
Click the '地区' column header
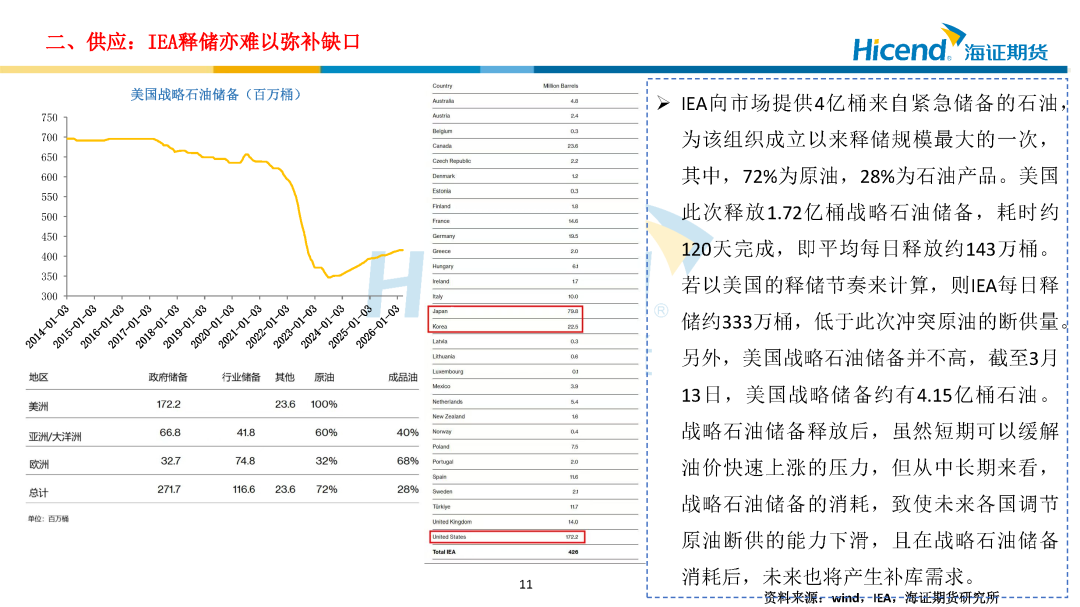[x=39, y=378]
